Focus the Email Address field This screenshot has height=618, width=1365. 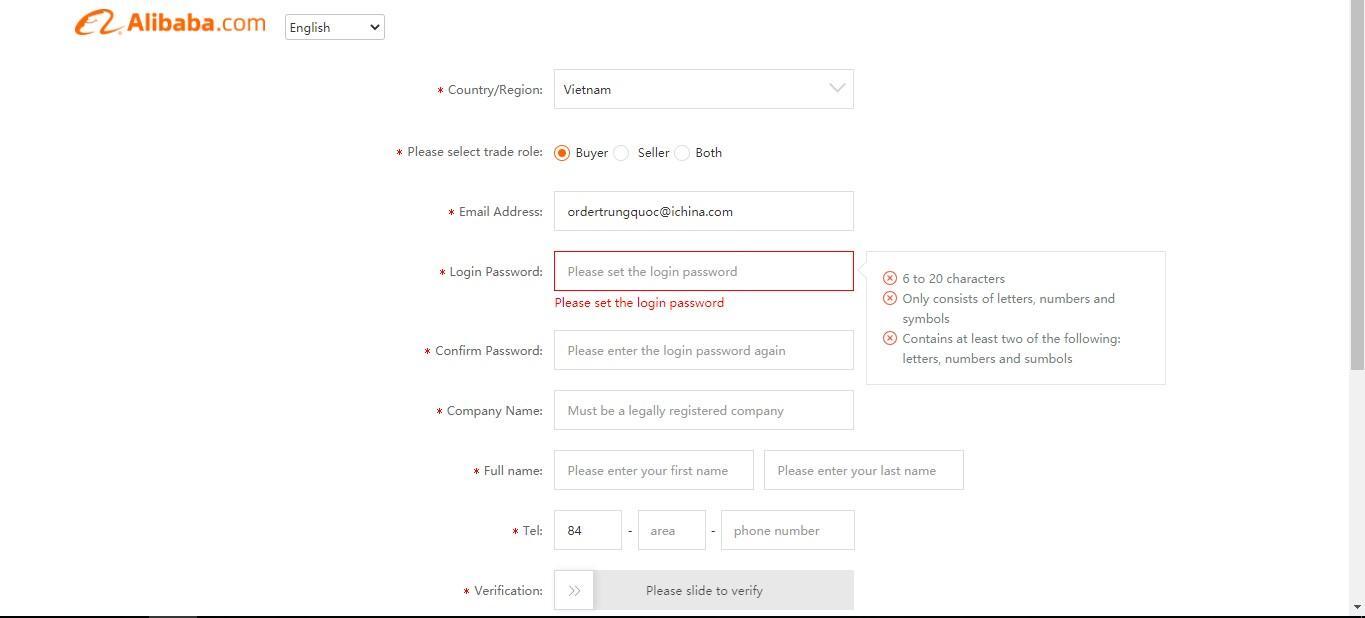(704, 211)
